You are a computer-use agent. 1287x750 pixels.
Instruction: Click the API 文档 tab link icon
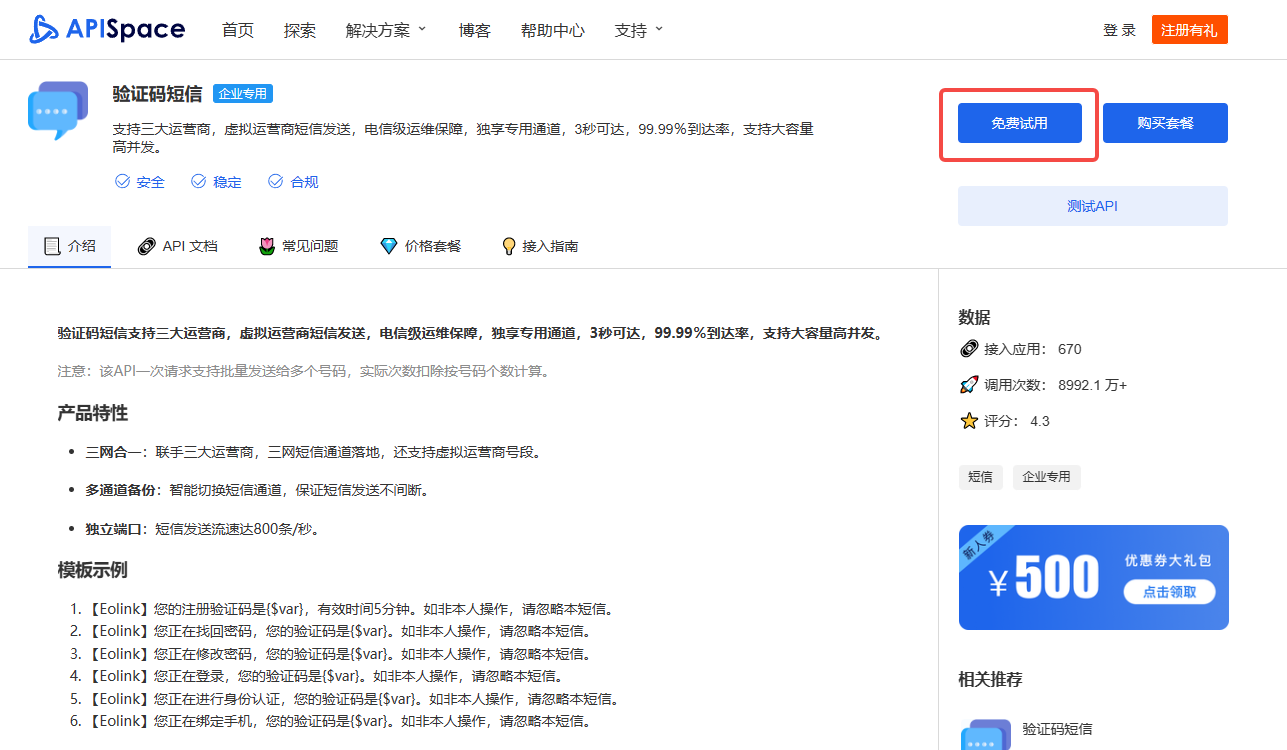pyautogui.click(x=146, y=246)
